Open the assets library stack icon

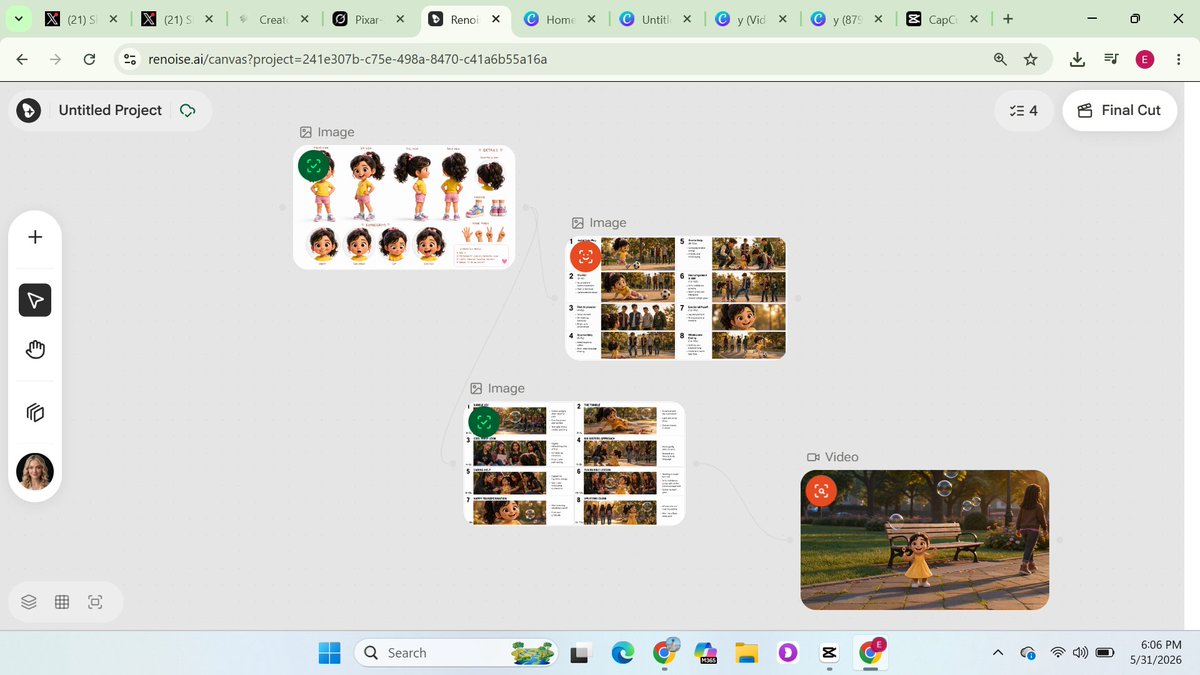pyautogui.click(x=35, y=413)
